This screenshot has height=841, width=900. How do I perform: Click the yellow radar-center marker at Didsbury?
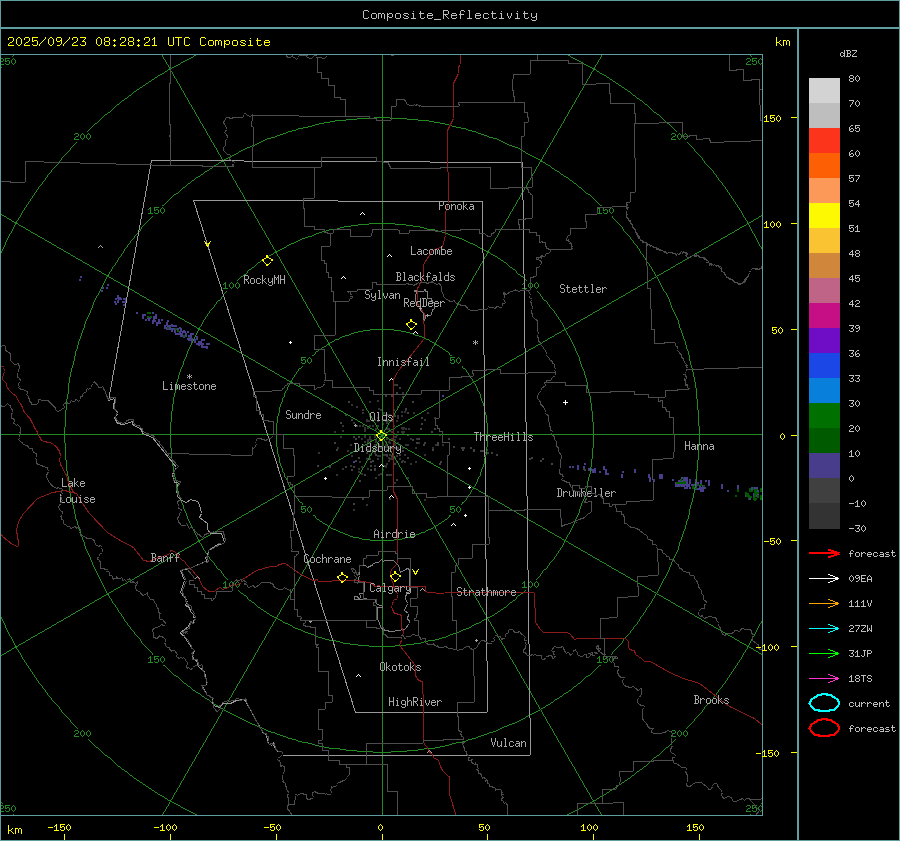pos(381,435)
